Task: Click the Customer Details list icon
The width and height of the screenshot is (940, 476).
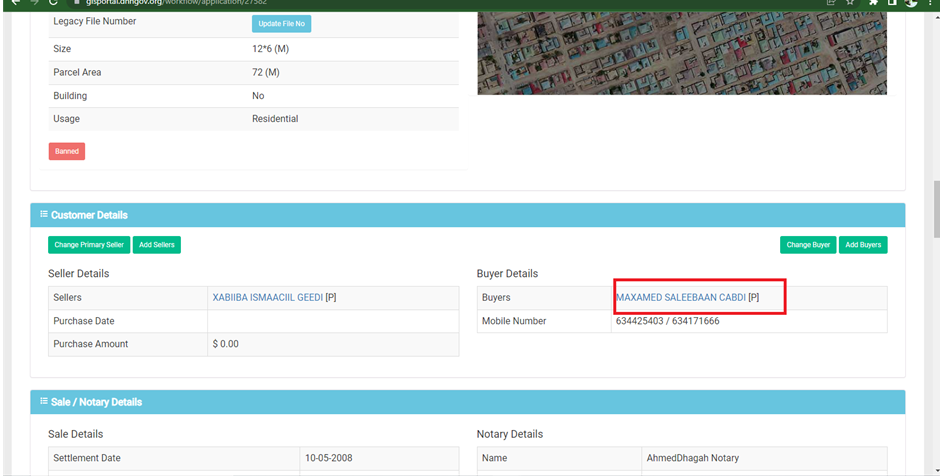Action: point(44,214)
